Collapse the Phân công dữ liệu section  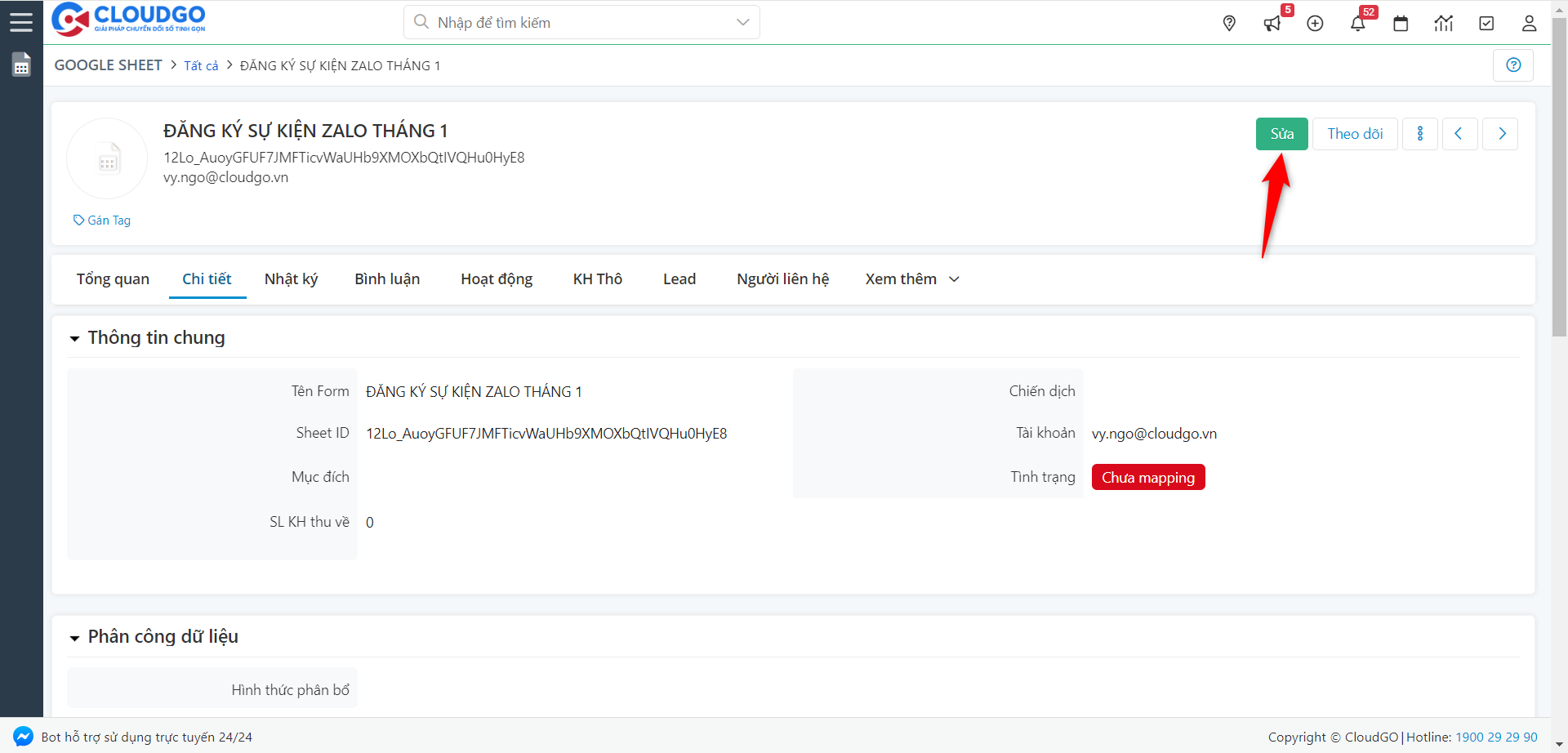tap(75, 637)
